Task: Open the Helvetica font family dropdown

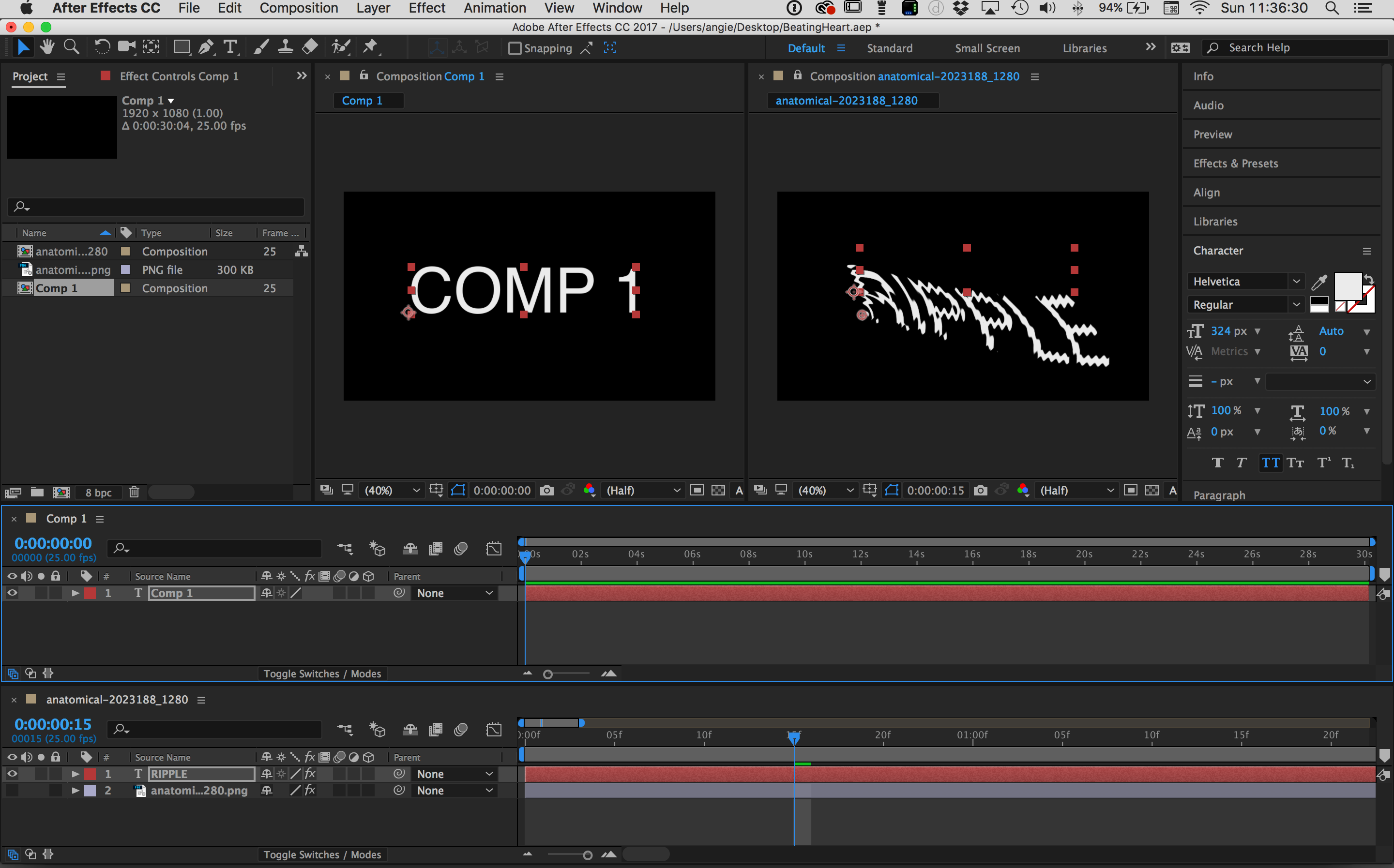Action: (1295, 281)
